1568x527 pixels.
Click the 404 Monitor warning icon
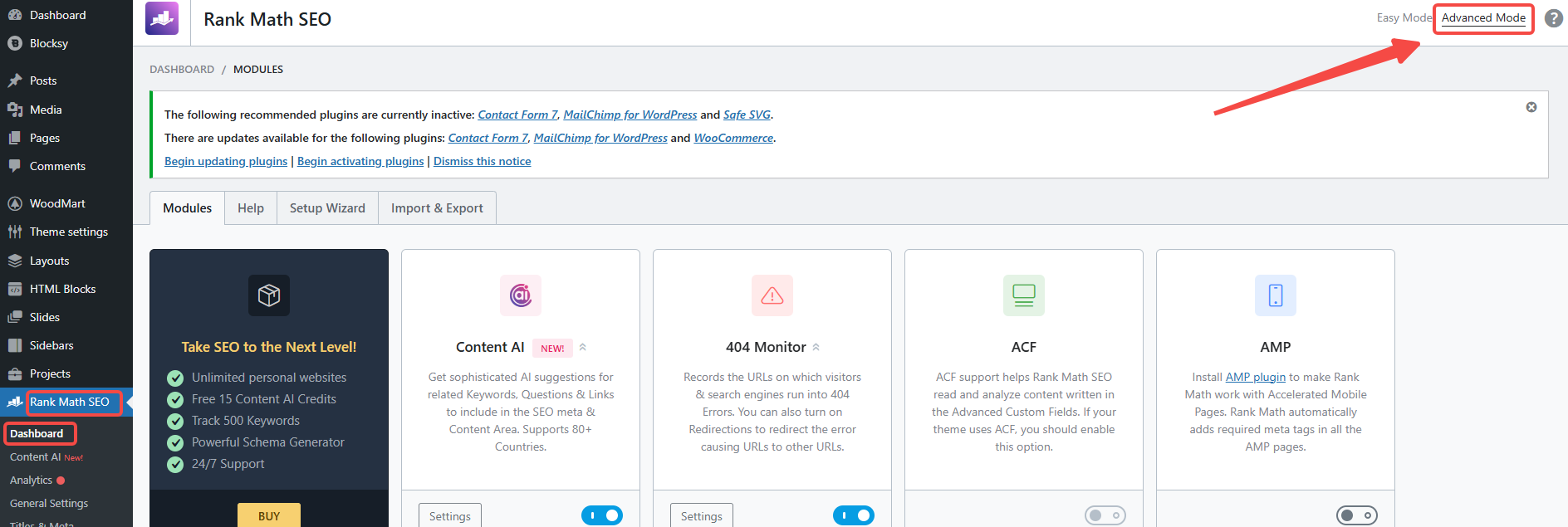point(772,295)
